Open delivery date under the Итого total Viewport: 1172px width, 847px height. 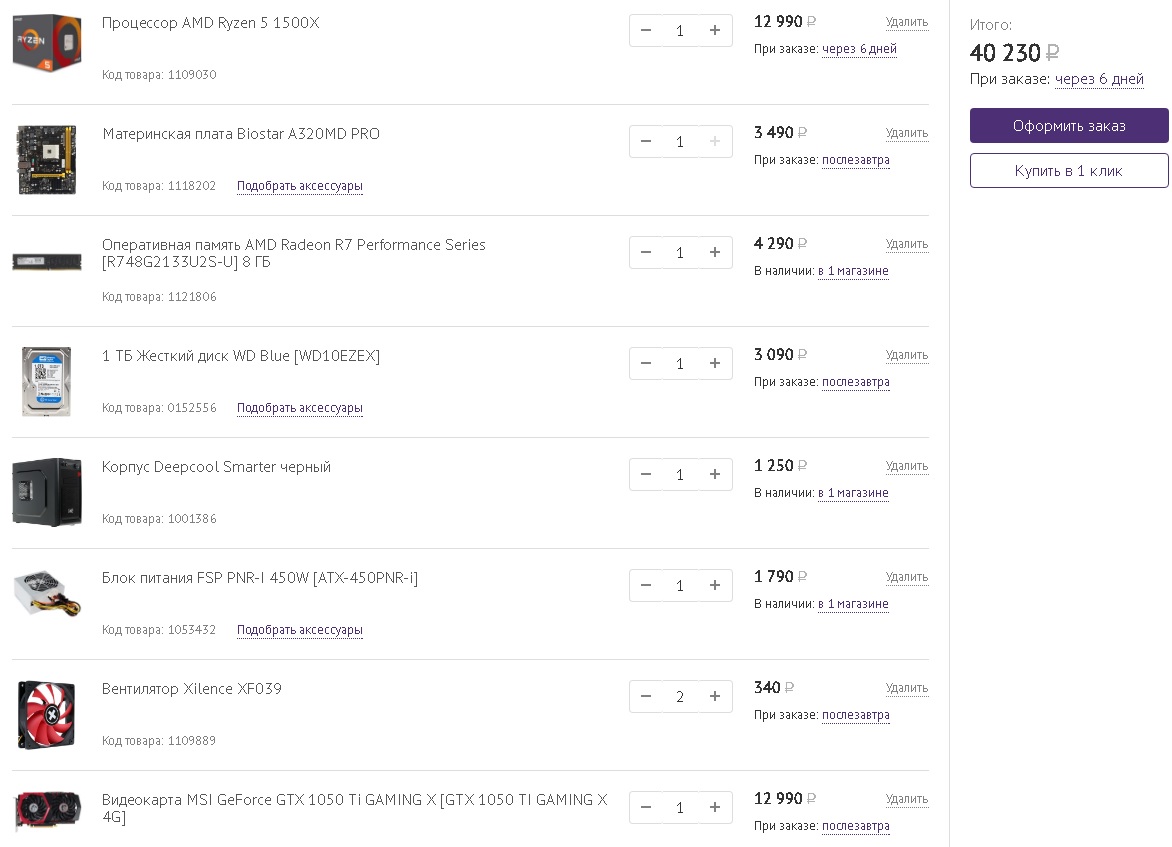click(x=1099, y=80)
